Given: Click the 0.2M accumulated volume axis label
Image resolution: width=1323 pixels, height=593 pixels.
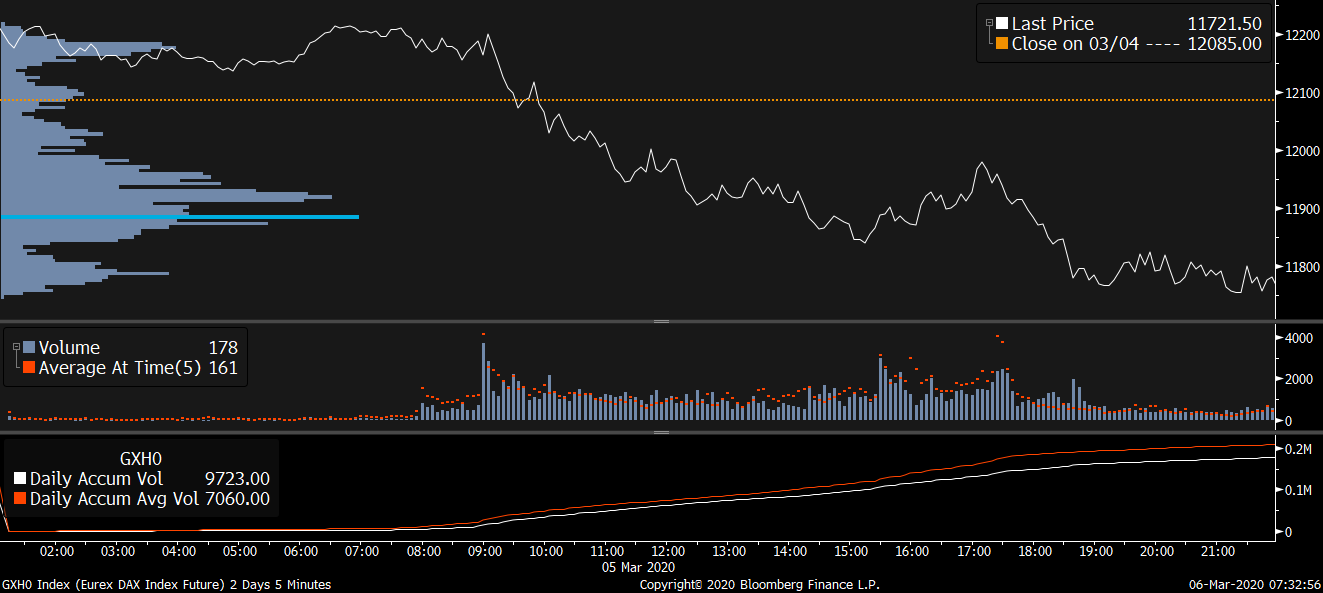Looking at the screenshot, I should [1298, 449].
